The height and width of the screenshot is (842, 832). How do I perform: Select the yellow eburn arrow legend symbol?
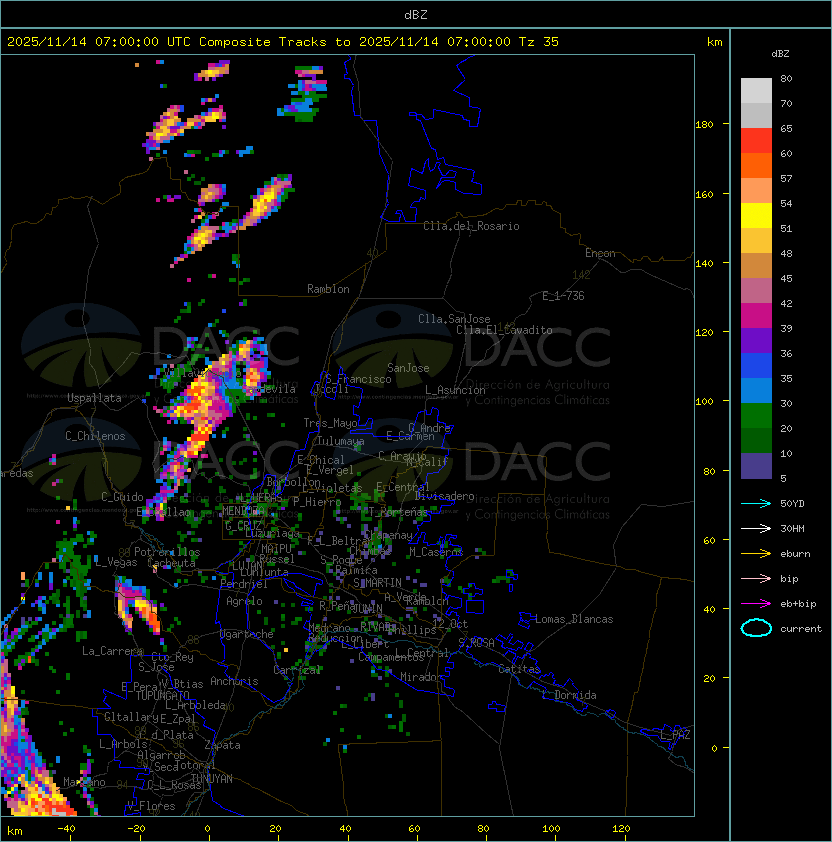[x=756, y=554]
